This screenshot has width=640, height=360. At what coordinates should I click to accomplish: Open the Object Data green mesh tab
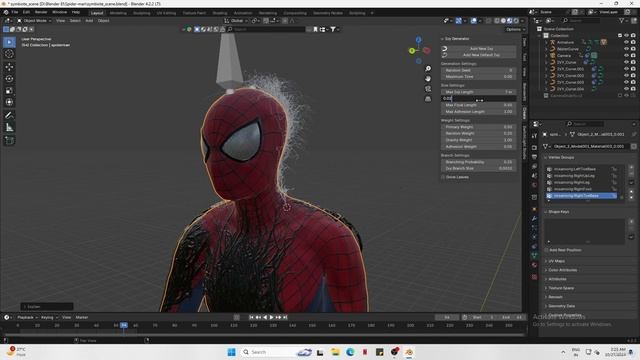pos(534,256)
